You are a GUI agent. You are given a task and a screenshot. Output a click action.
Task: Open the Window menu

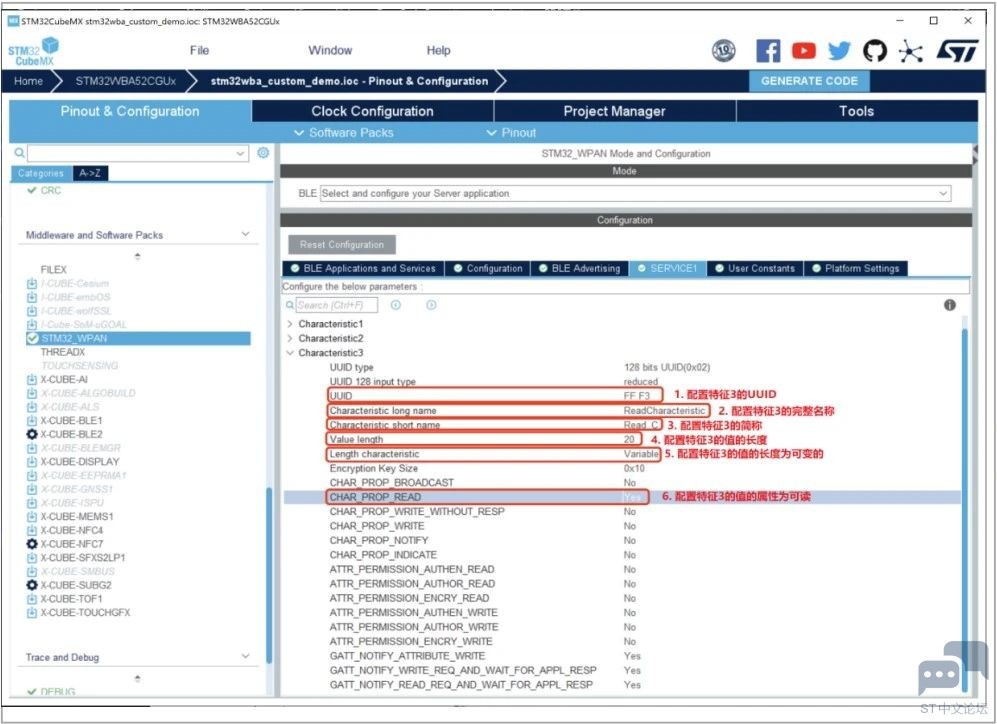click(330, 50)
